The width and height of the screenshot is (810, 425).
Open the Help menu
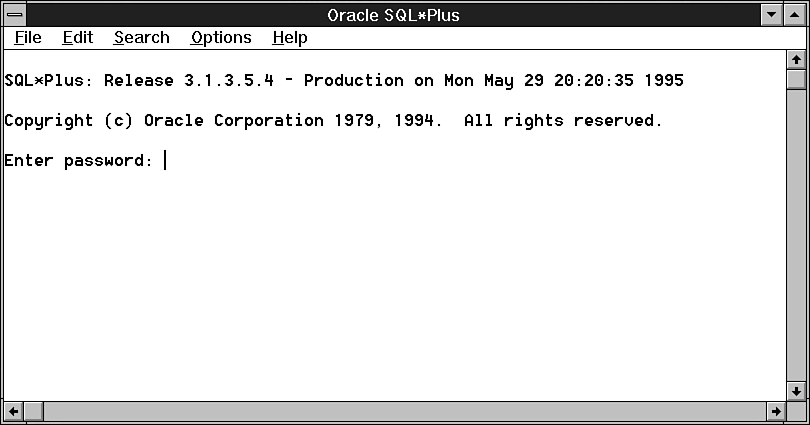(290, 38)
